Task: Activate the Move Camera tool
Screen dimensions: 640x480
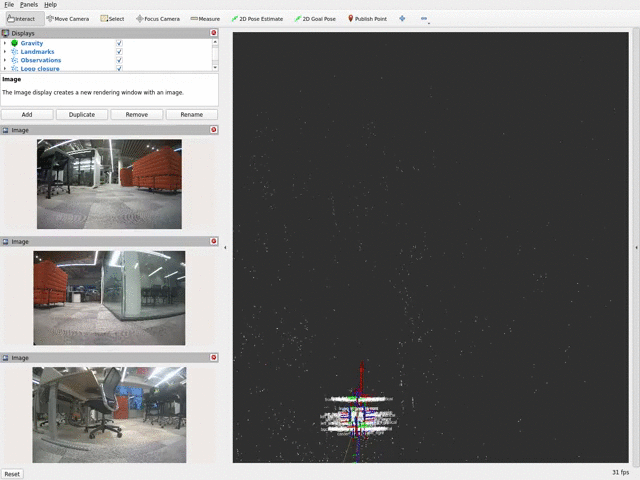Action: 67,19
